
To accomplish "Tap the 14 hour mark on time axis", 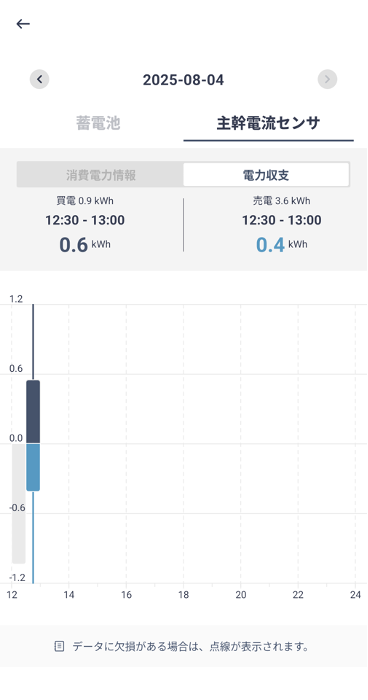I will coord(69,595).
